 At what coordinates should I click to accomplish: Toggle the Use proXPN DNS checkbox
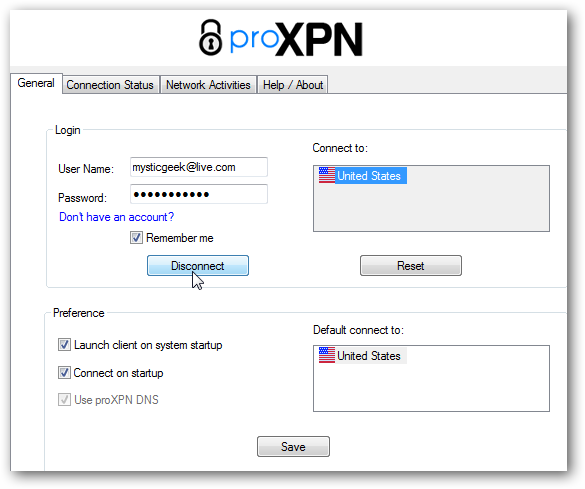pos(64,399)
